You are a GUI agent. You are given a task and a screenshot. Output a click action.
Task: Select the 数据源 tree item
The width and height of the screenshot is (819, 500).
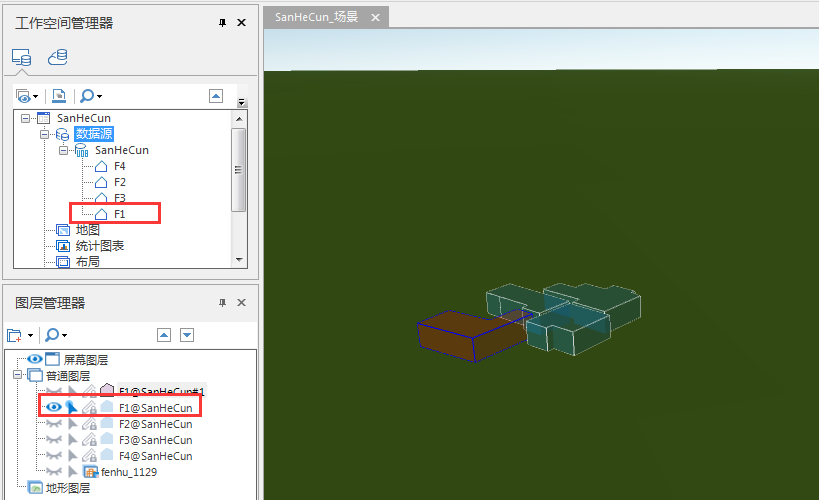point(94,134)
